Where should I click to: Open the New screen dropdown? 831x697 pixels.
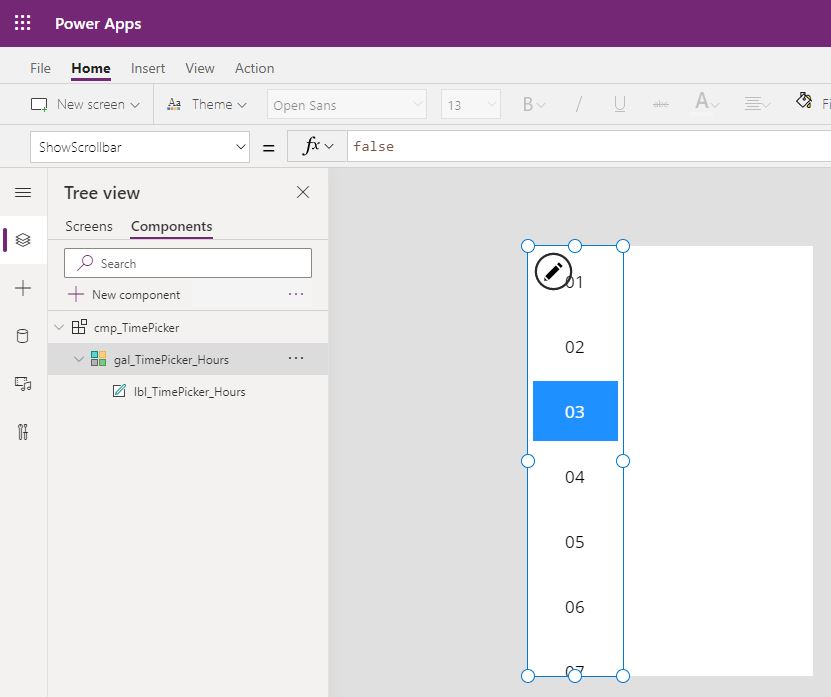click(85, 104)
